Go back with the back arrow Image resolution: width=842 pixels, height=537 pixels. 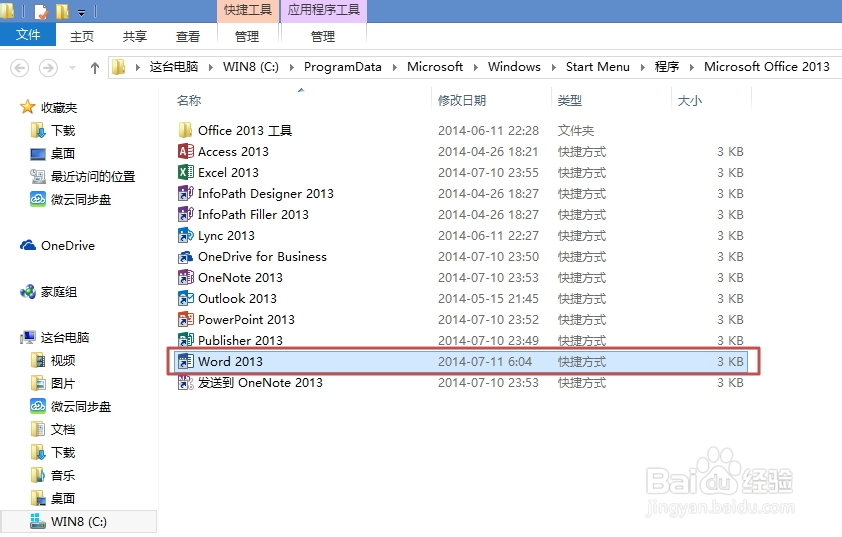click(20, 68)
